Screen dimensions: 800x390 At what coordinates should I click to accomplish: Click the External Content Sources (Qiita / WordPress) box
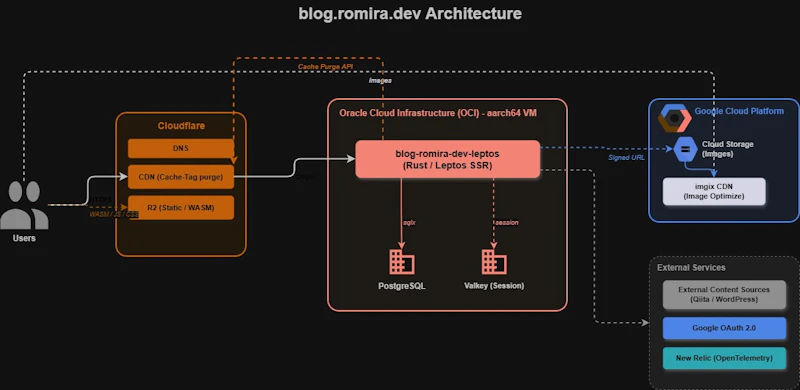[x=724, y=295]
